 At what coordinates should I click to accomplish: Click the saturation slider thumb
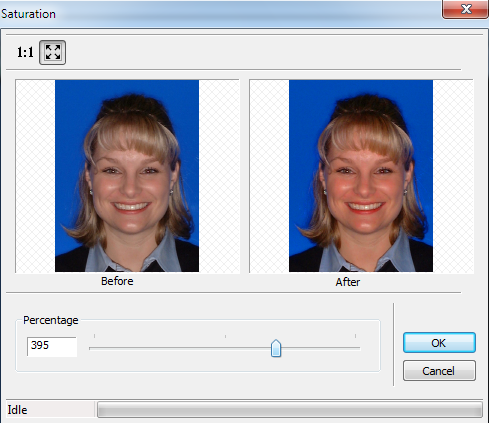click(x=276, y=348)
